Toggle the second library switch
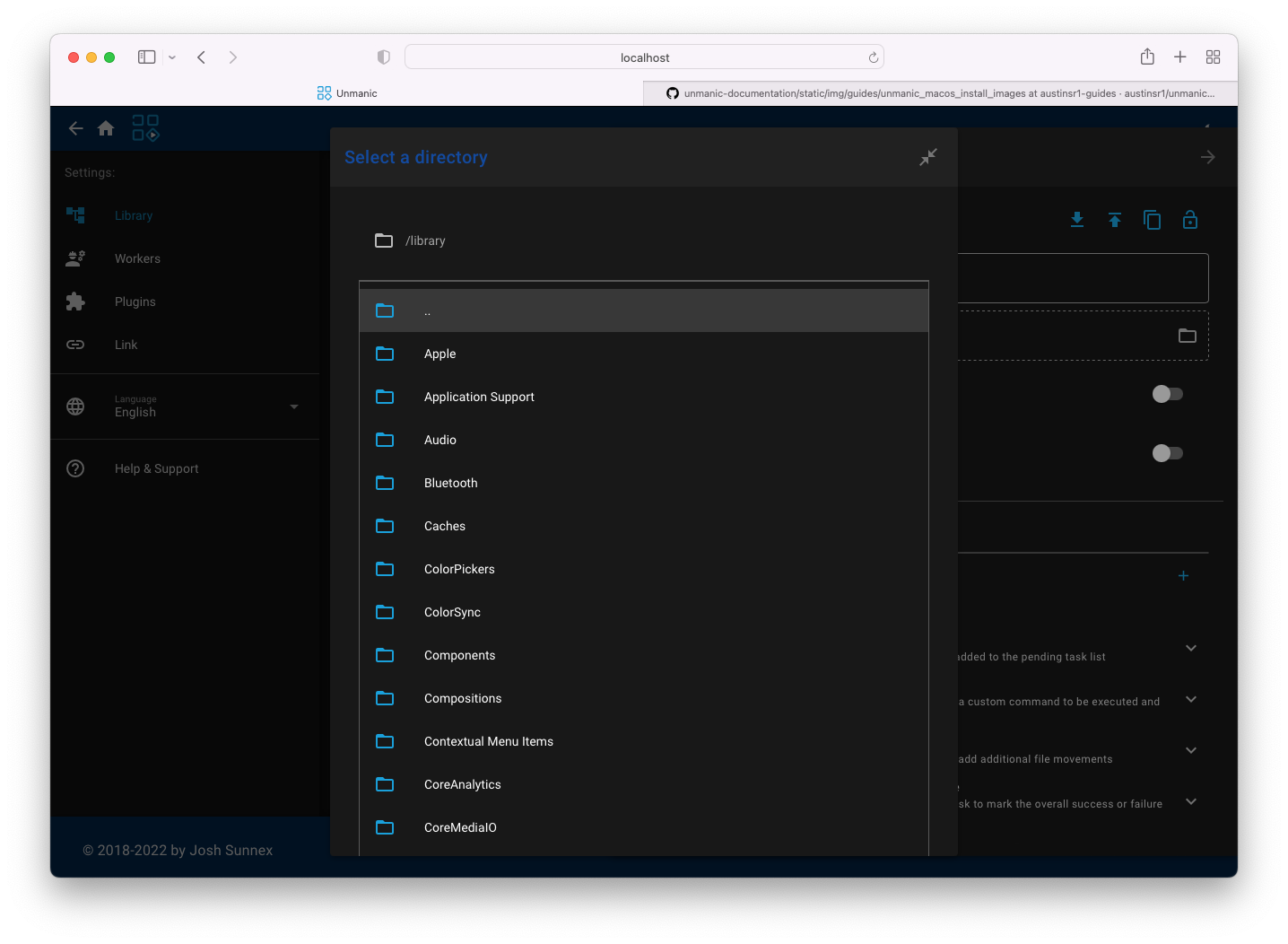This screenshot has width=1288, height=944. pos(1167,453)
